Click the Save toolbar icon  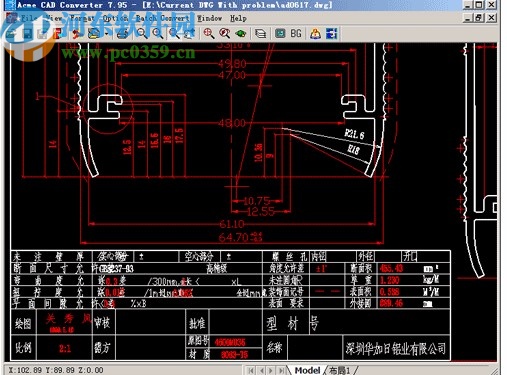point(27,34)
